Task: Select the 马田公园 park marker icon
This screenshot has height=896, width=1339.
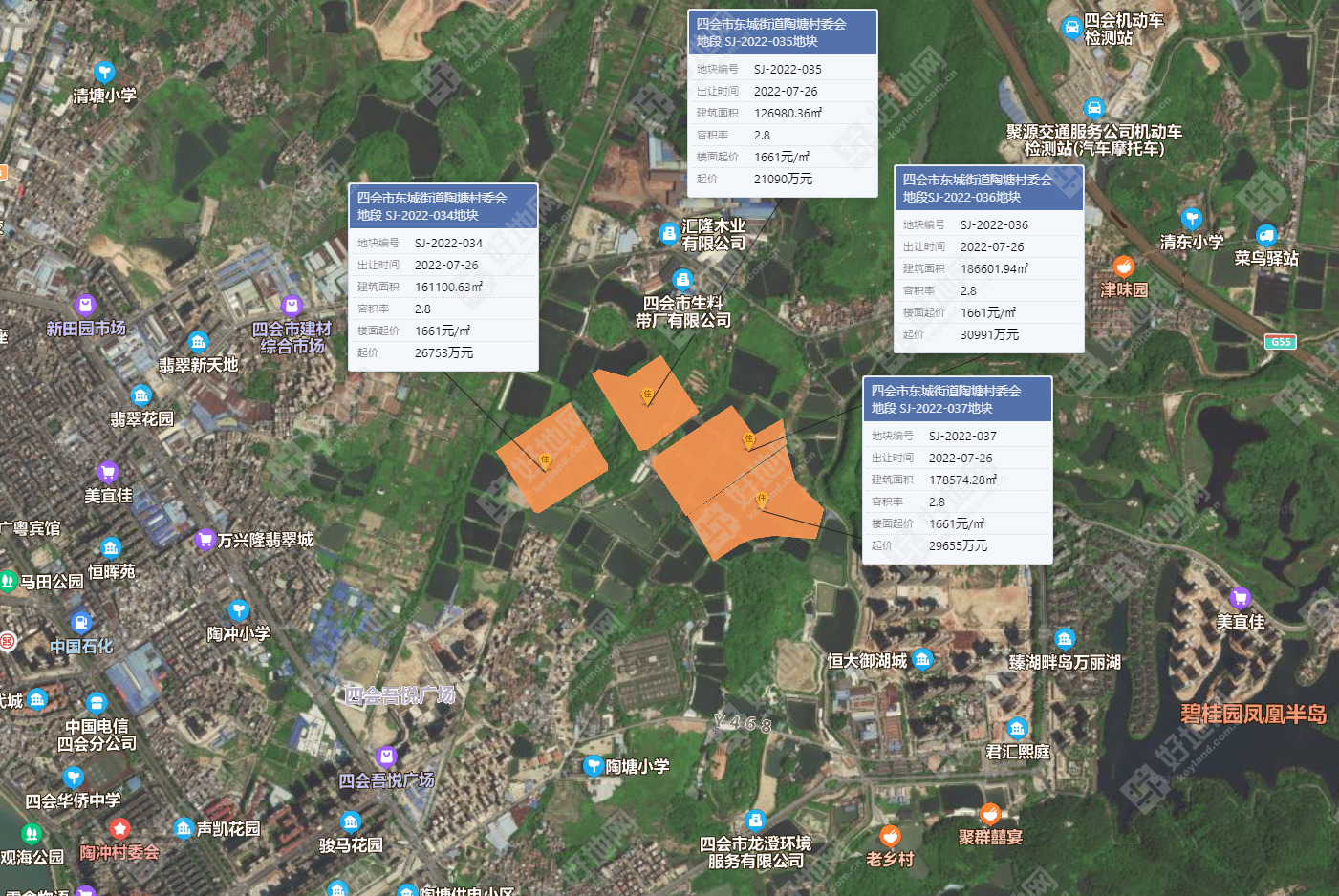Action: point(8,581)
